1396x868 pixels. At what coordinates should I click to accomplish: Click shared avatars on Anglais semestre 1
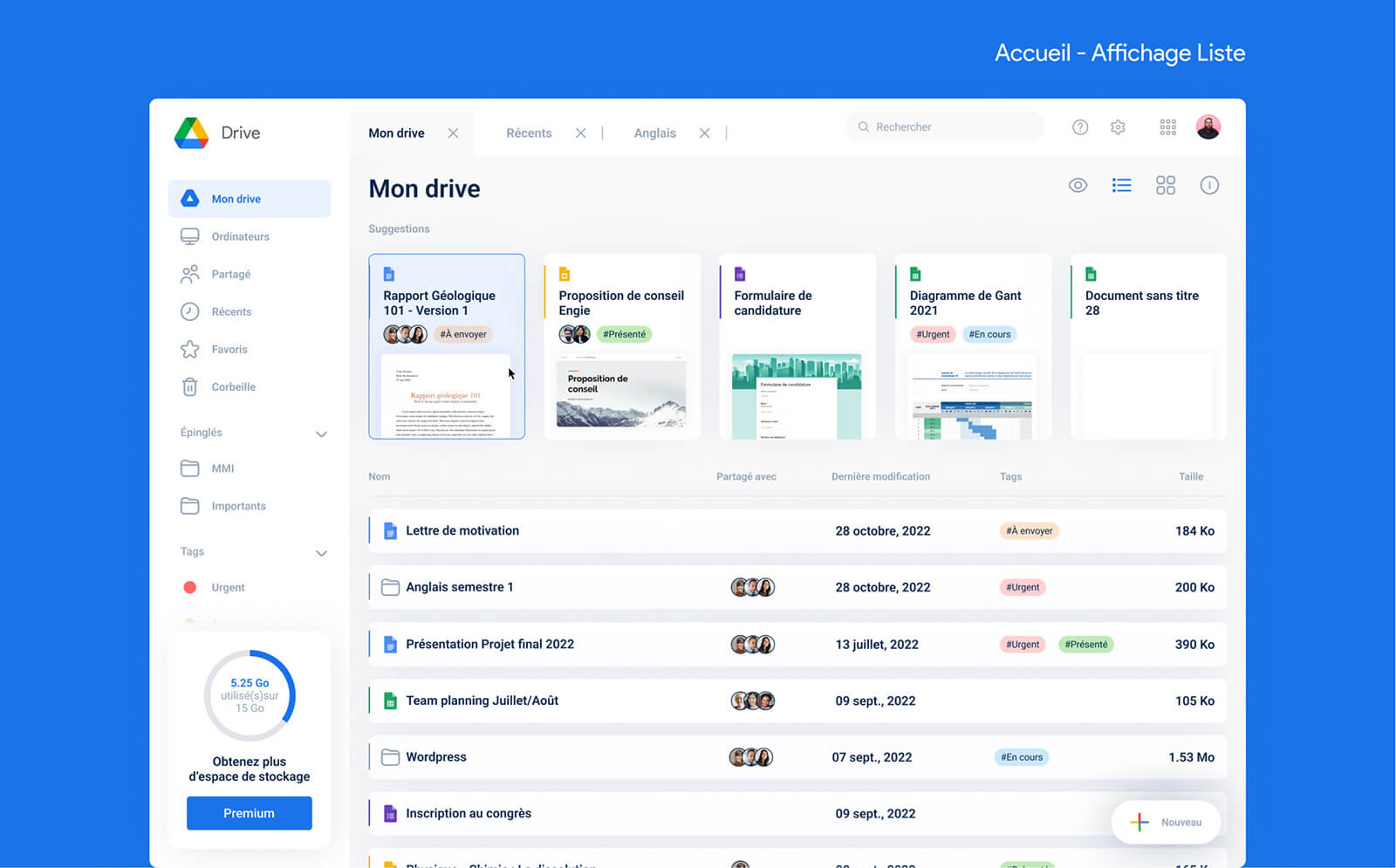pyautogui.click(x=752, y=587)
